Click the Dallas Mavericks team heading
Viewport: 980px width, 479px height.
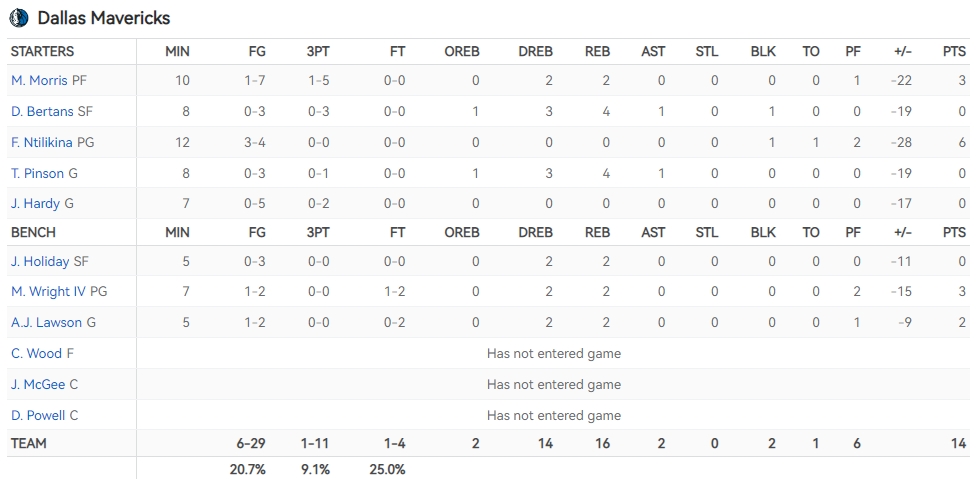point(104,18)
